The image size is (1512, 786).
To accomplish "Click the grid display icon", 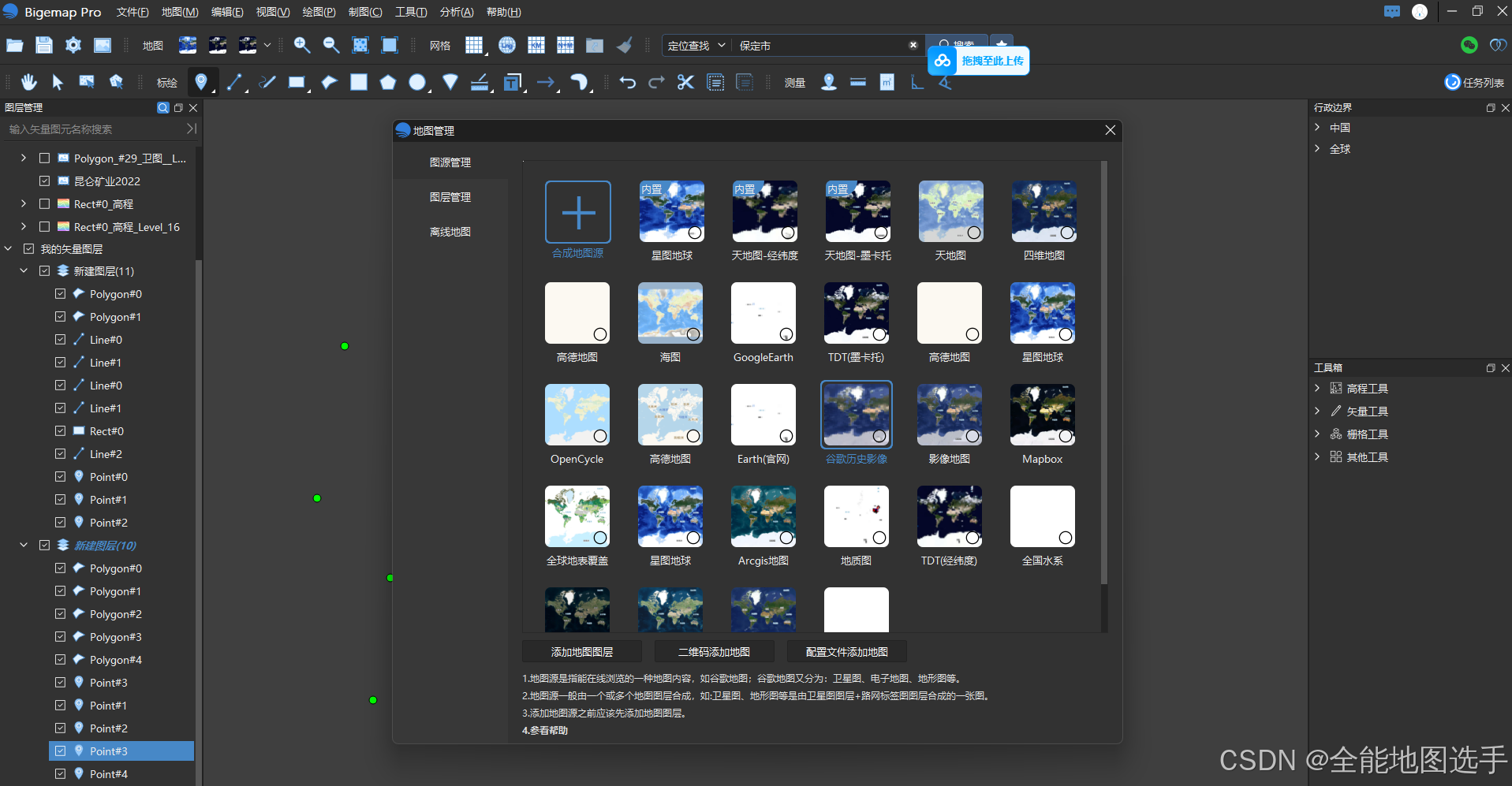I will point(474,45).
